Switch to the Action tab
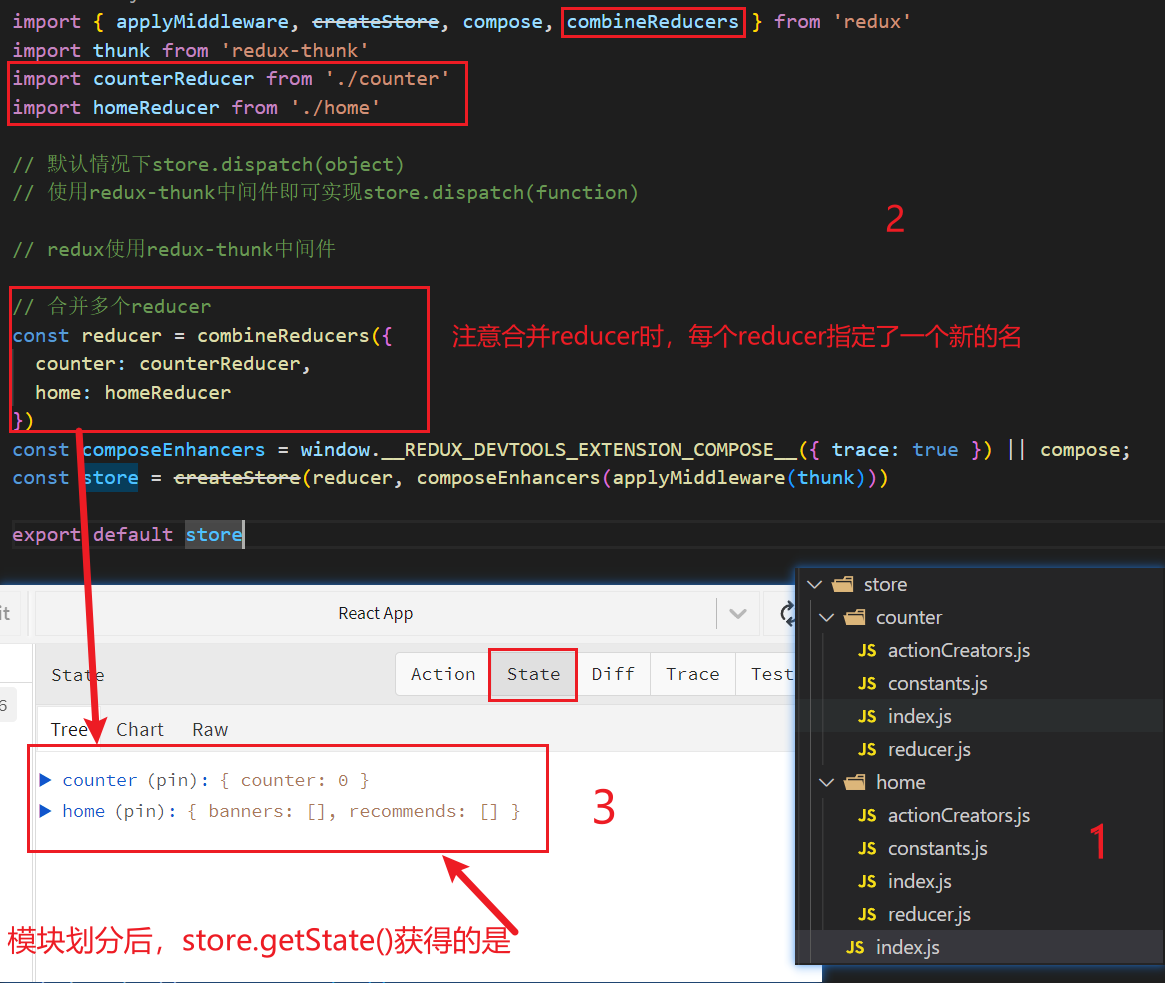Image resolution: width=1165 pixels, height=983 pixels. pos(443,674)
